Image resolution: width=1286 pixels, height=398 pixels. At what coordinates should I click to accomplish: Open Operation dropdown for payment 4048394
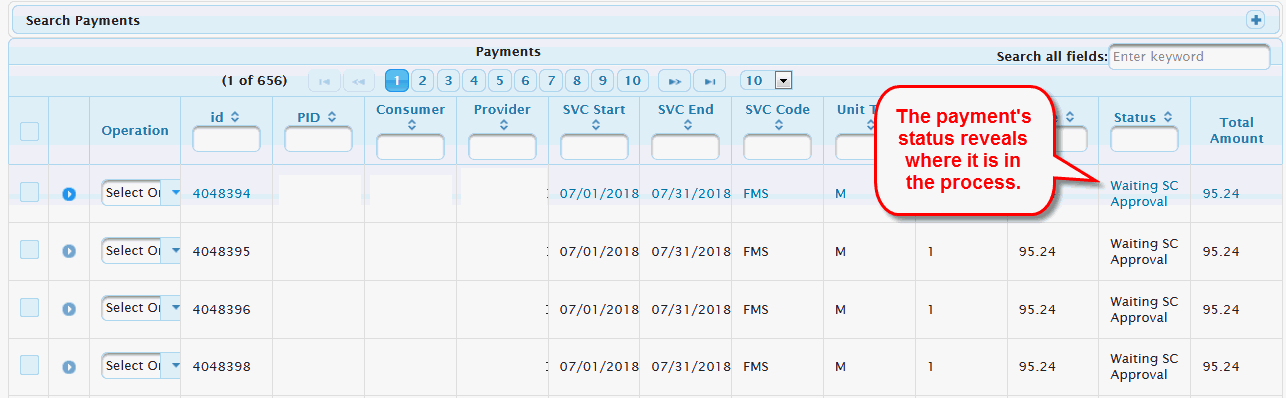141,193
